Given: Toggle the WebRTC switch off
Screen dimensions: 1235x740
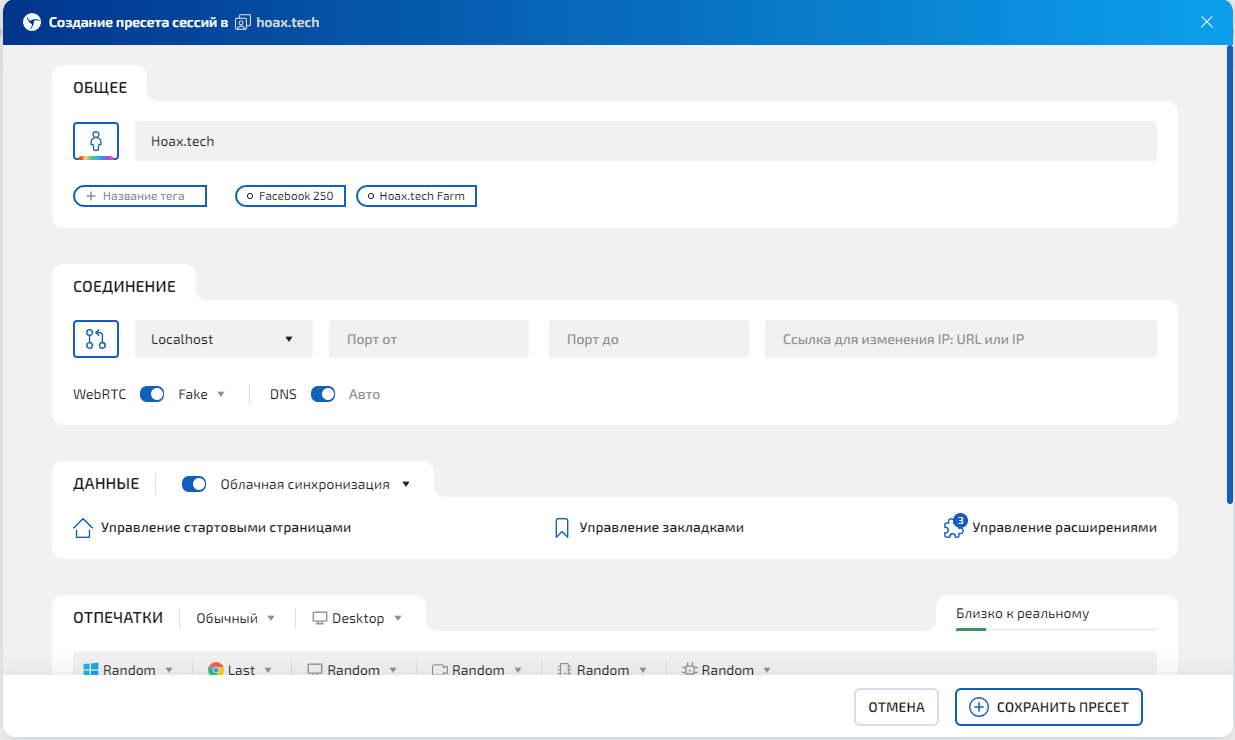Looking at the screenshot, I should tap(152, 394).
